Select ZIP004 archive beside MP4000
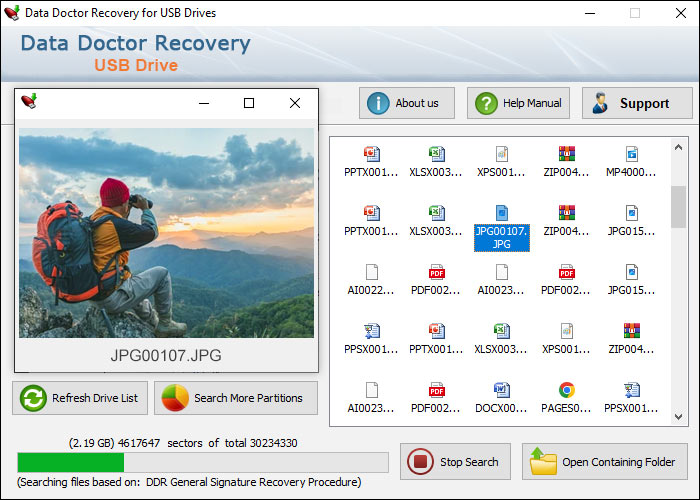700x500 pixels. (567, 162)
